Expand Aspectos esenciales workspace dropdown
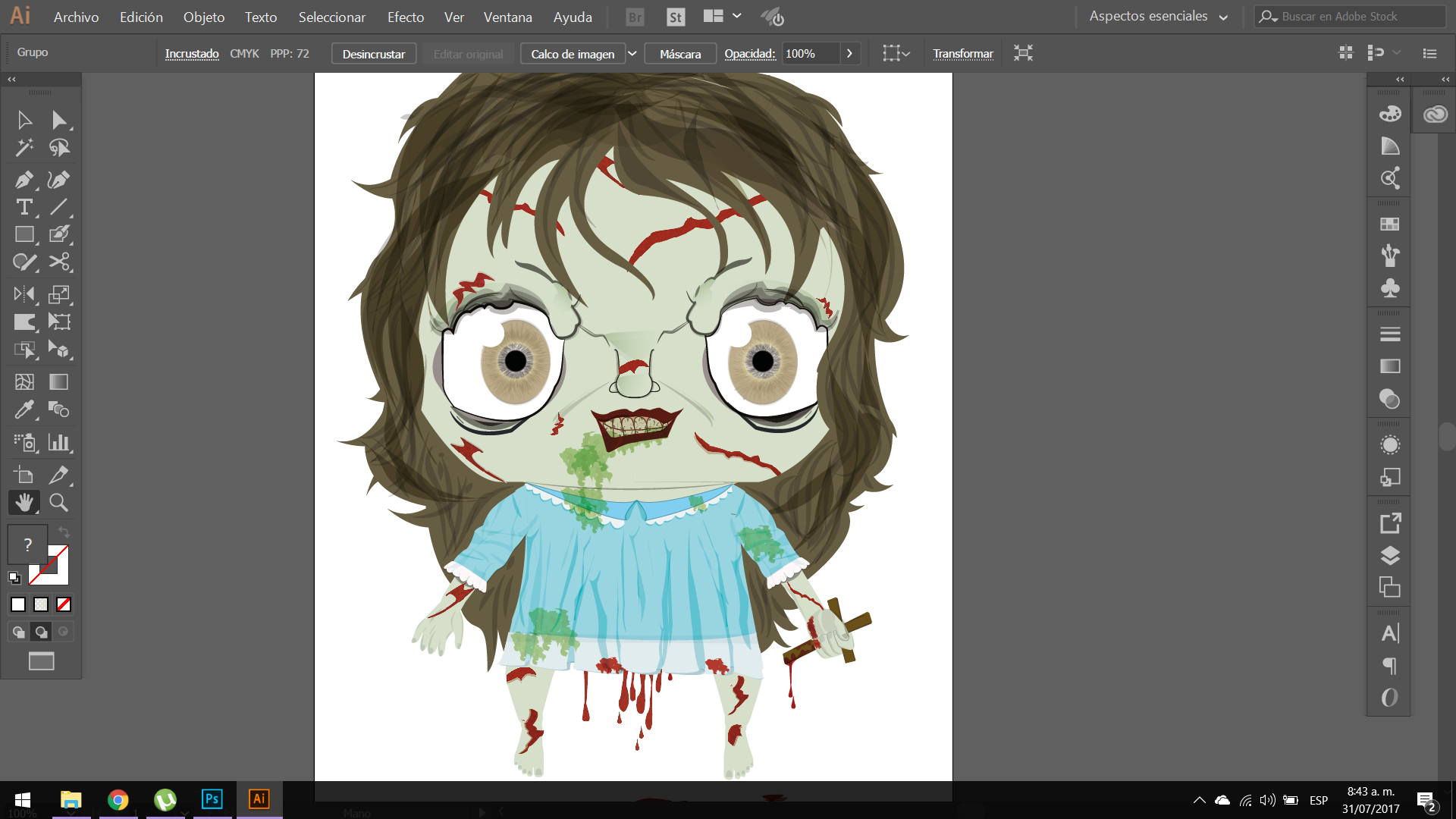The width and height of the screenshot is (1456, 819). tap(1223, 17)
